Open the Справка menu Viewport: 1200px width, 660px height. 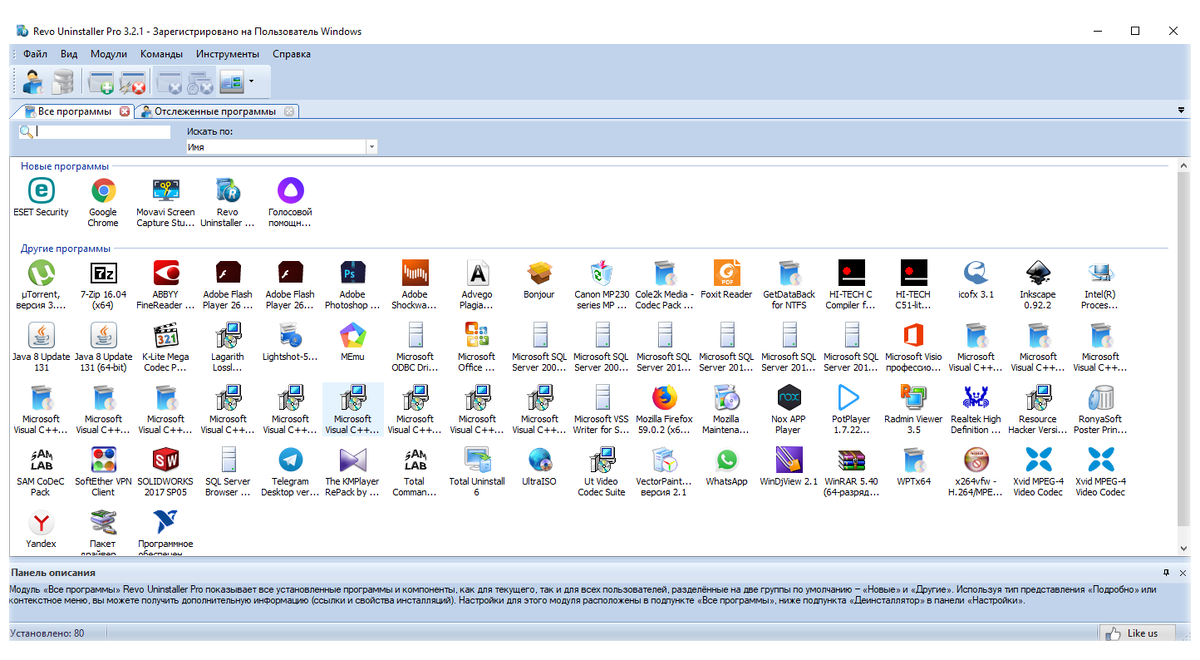tap(291, 54)
